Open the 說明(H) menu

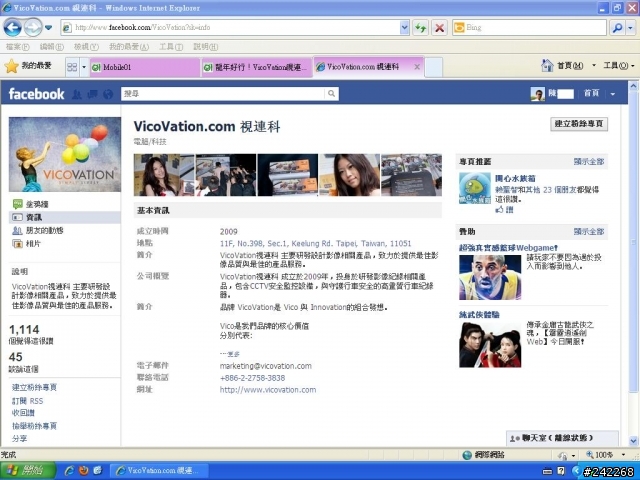205,47
